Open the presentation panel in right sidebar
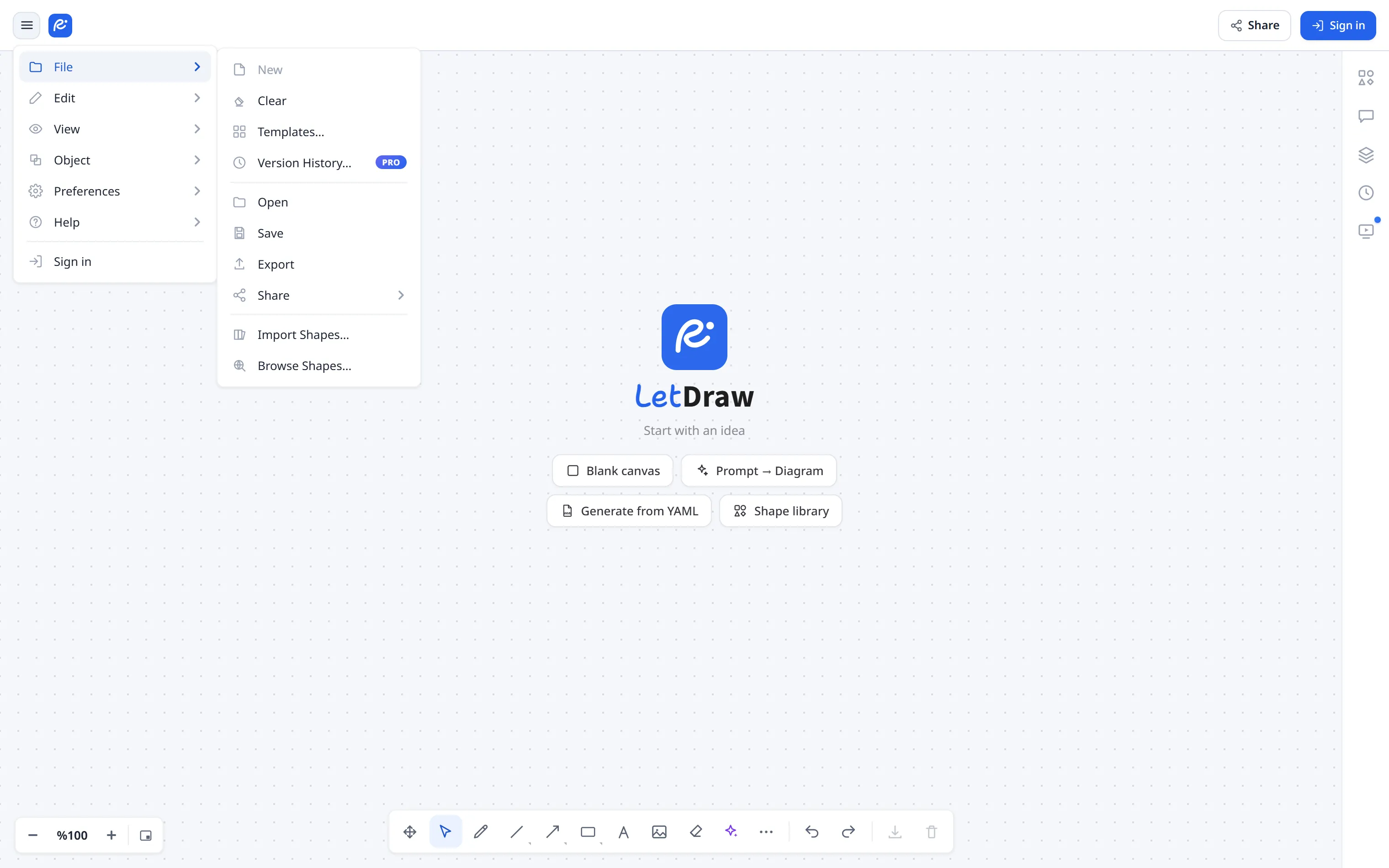The width and height of the screenshot is (1389, 868). [1365, 231]
